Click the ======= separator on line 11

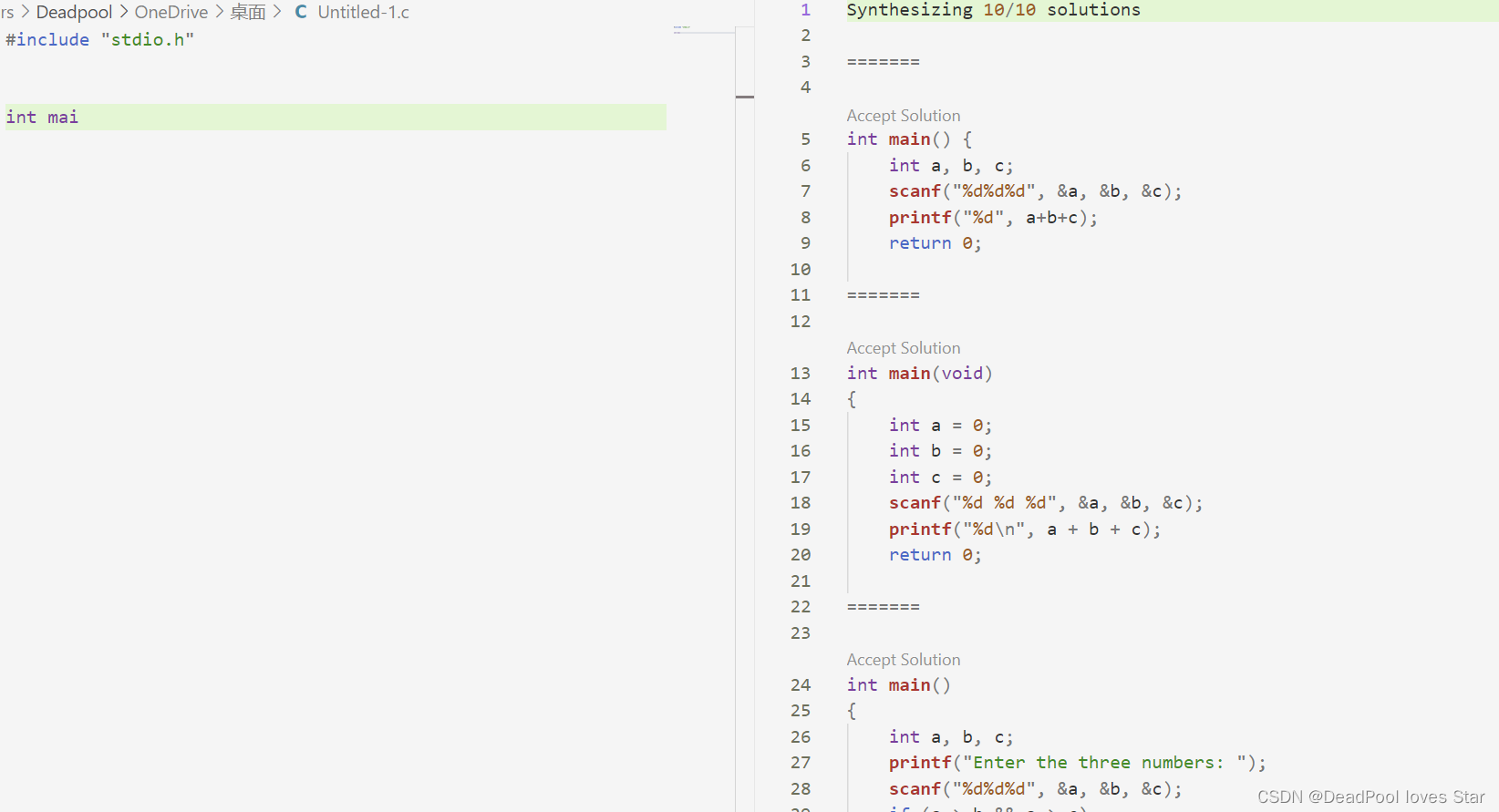click(x=883, y=295)
